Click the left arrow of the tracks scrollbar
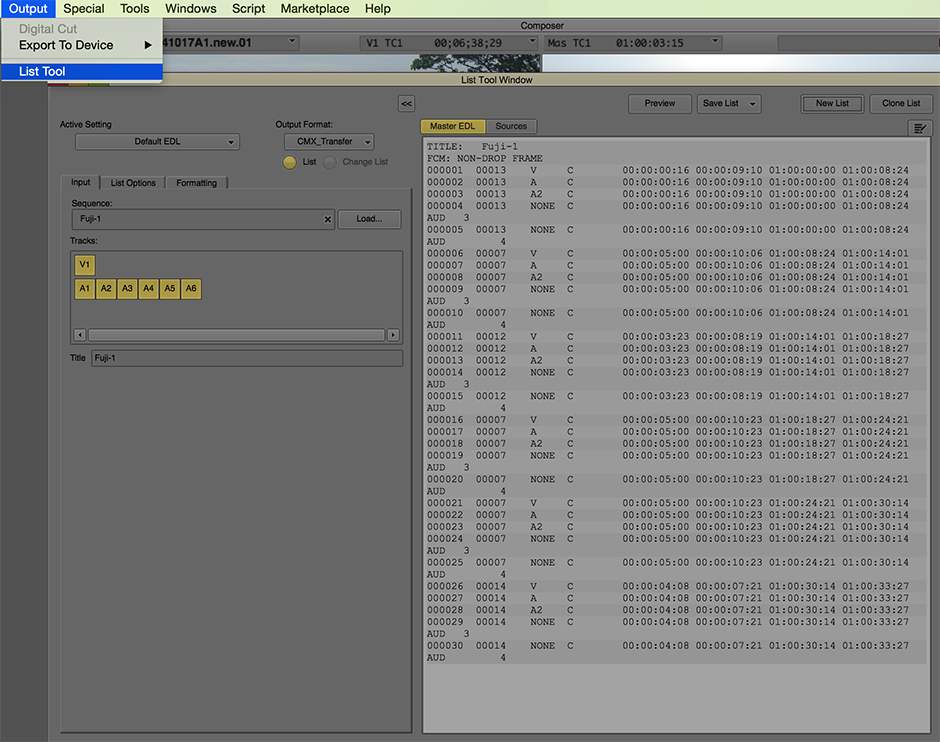The width and height of the screenshot is (940, 742). [80, 334]
